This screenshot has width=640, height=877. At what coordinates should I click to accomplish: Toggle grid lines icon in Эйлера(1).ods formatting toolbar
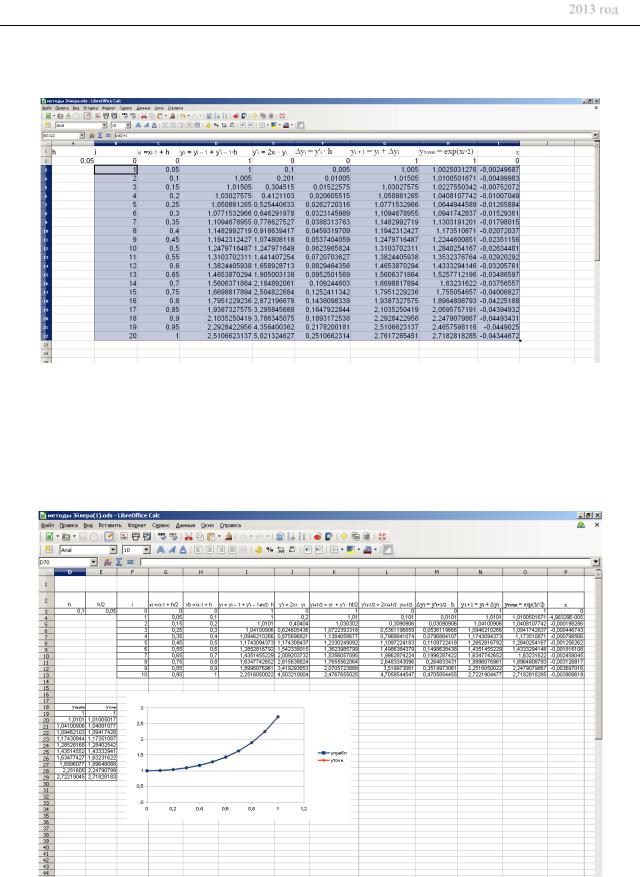388,550
